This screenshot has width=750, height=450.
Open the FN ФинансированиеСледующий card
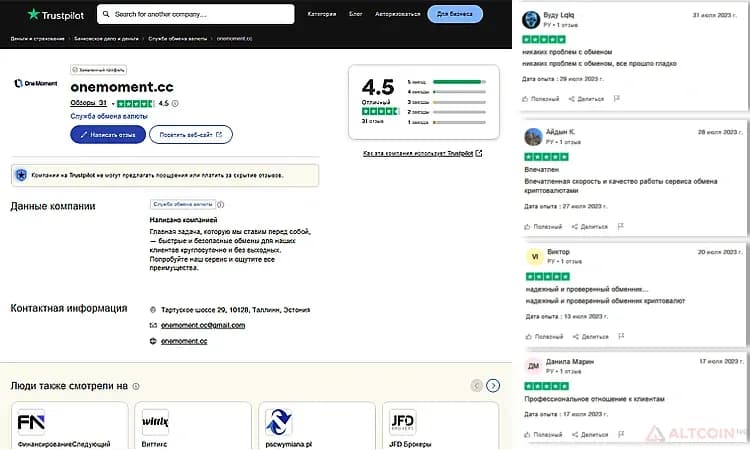(x=69, y=426)
